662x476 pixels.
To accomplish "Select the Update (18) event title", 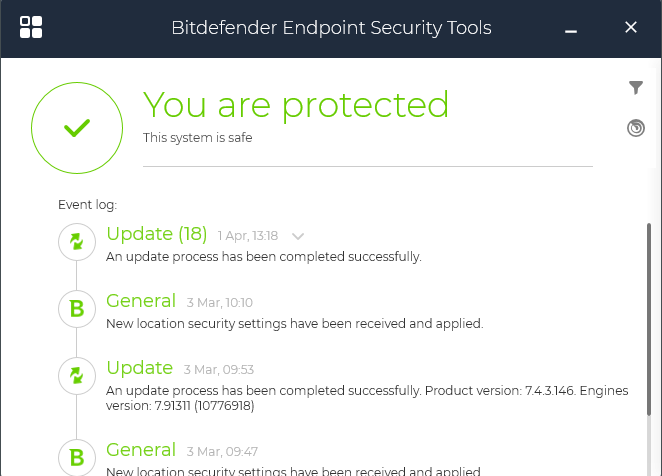I will click(156, 234).
